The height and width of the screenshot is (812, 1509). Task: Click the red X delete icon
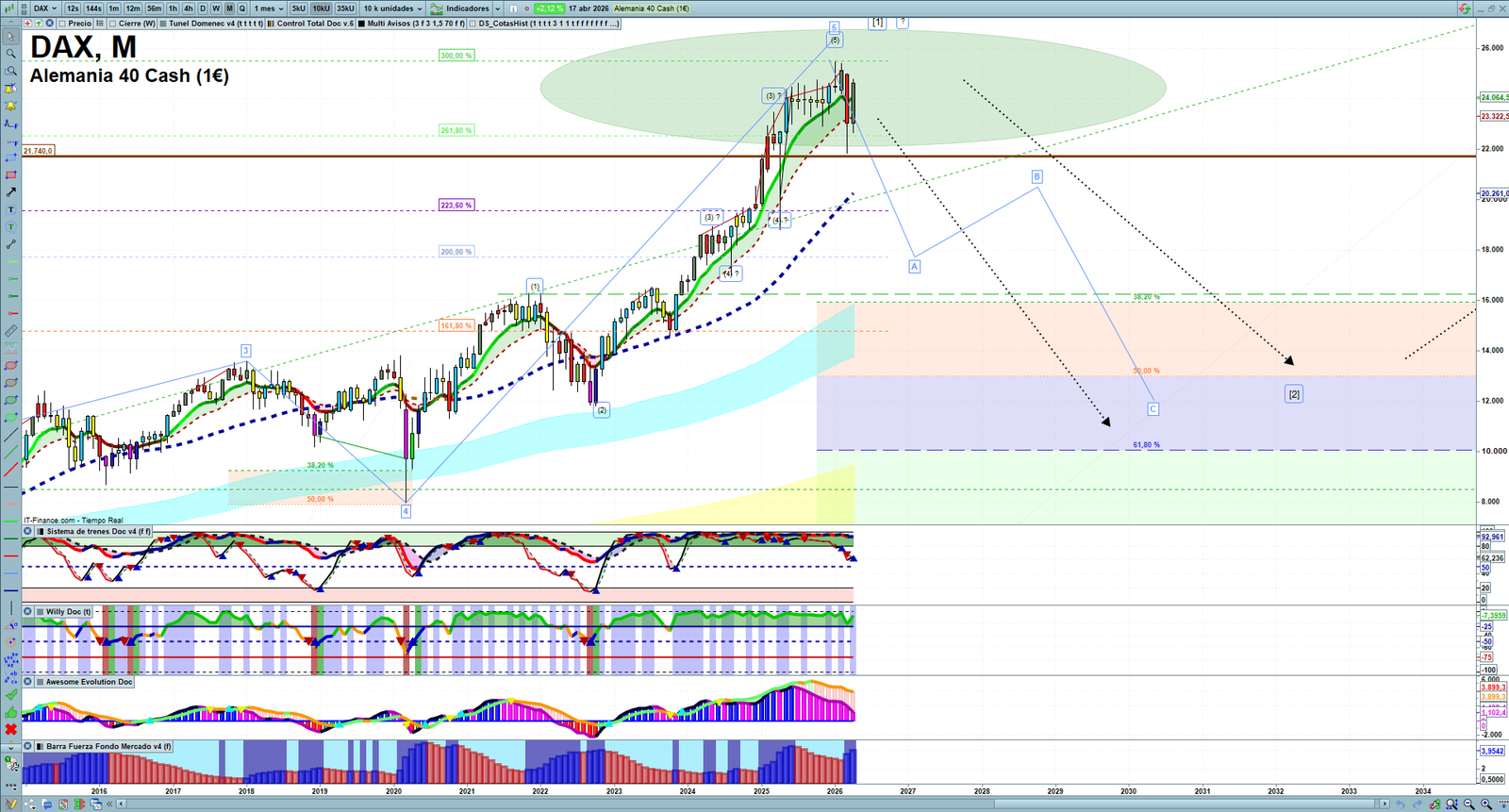(10, 729)
